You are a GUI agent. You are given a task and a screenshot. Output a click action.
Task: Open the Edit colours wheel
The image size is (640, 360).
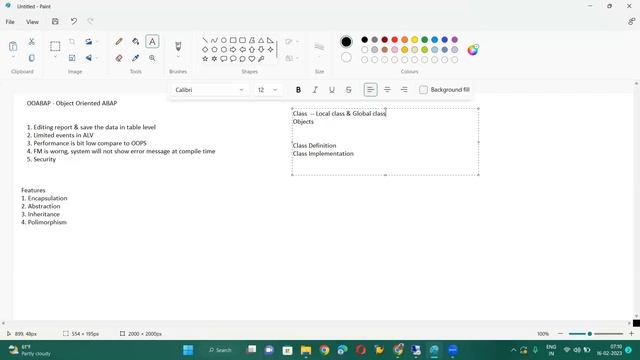pos(473,50)
